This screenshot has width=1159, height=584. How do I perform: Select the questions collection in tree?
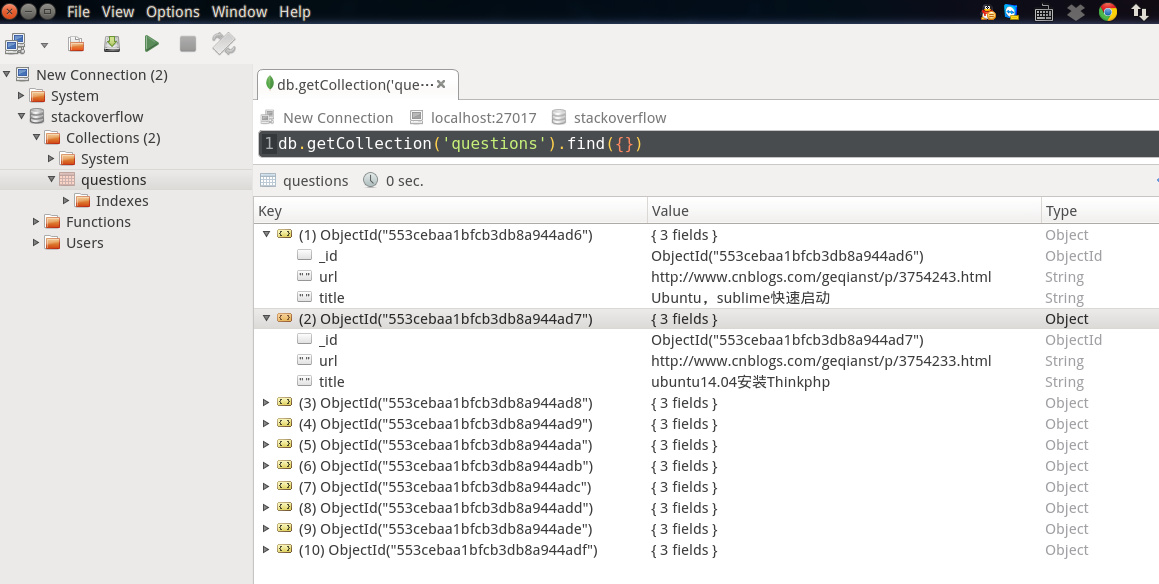click(x=113, y=180)
